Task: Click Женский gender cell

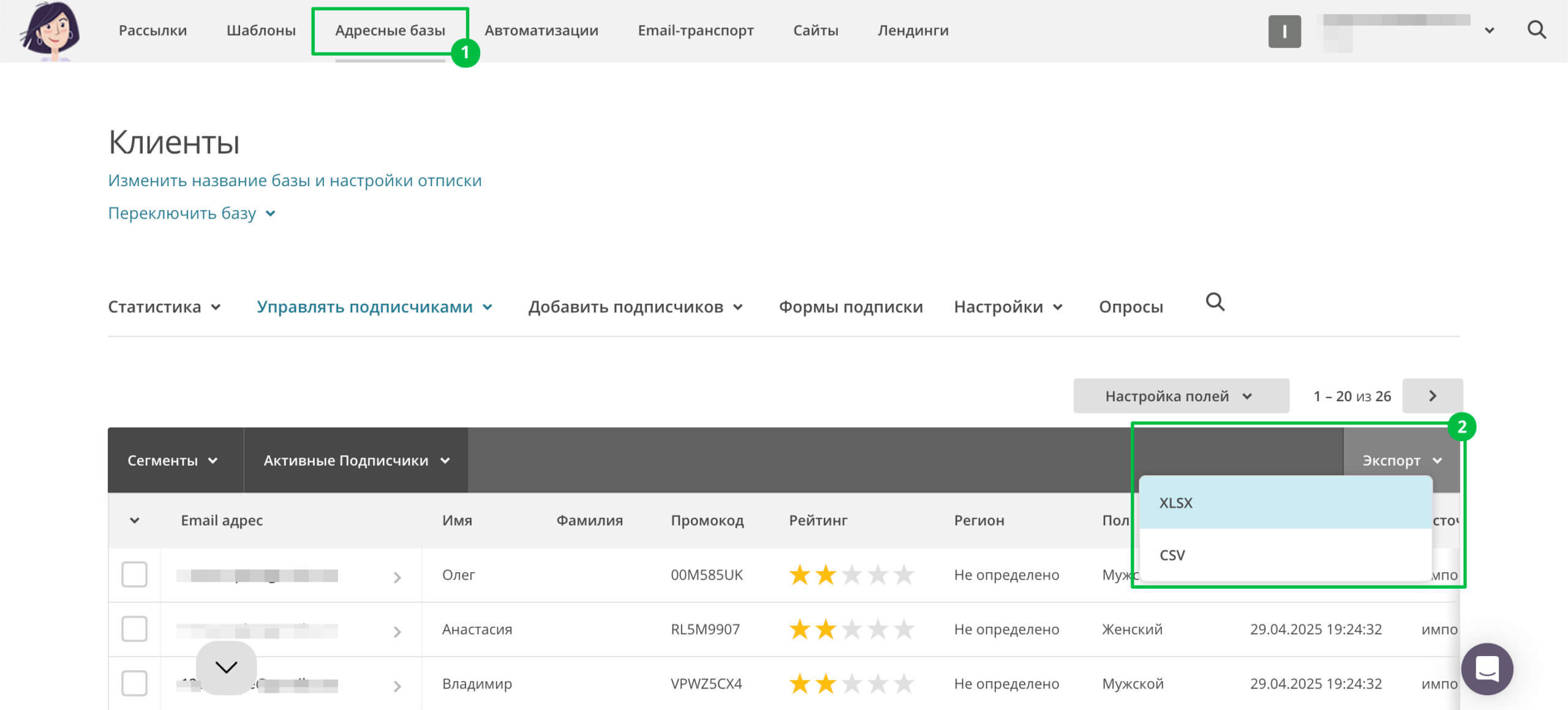Action: tap(1132, 629)
